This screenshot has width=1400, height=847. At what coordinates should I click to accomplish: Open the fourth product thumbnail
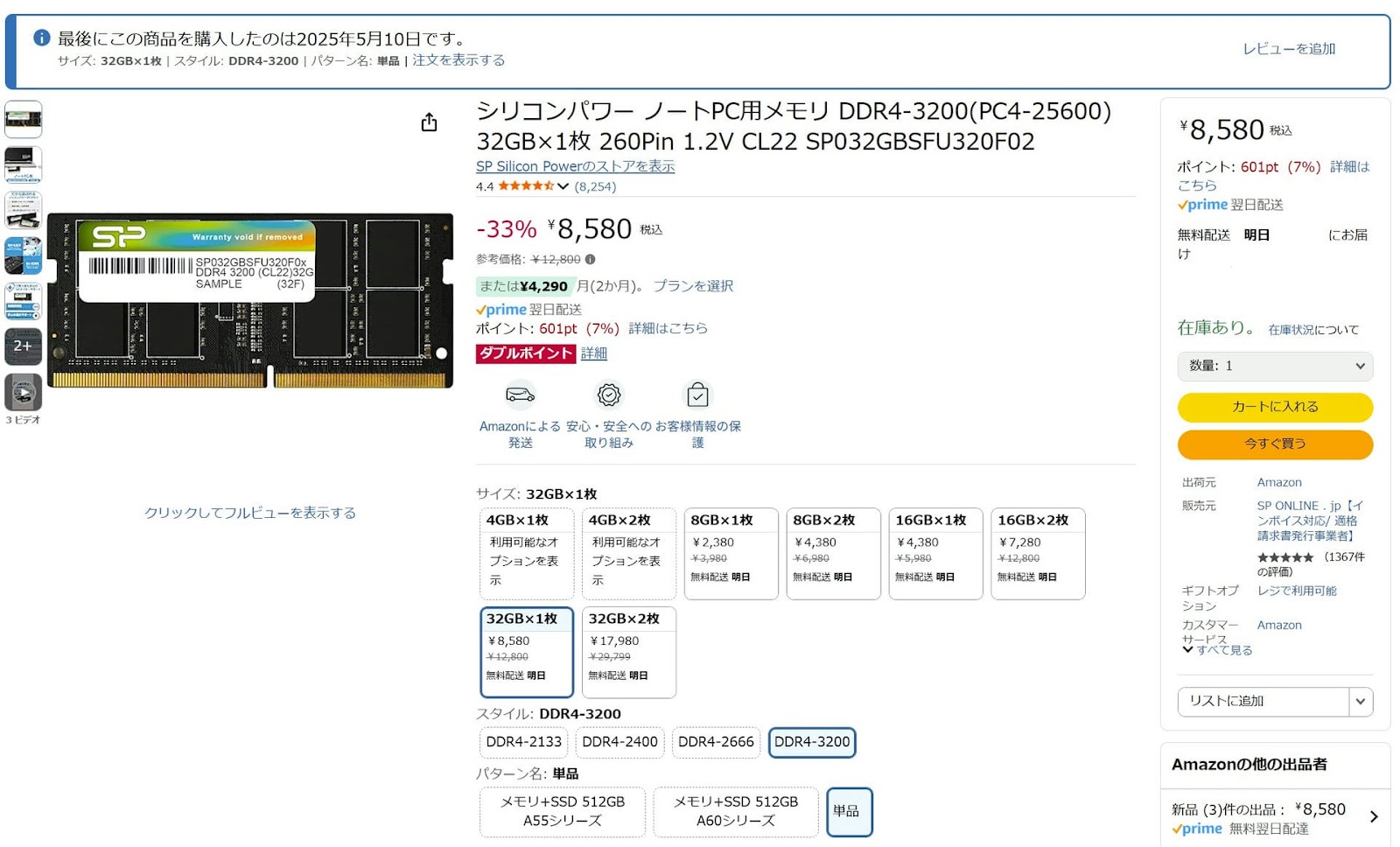click(24, 255)
